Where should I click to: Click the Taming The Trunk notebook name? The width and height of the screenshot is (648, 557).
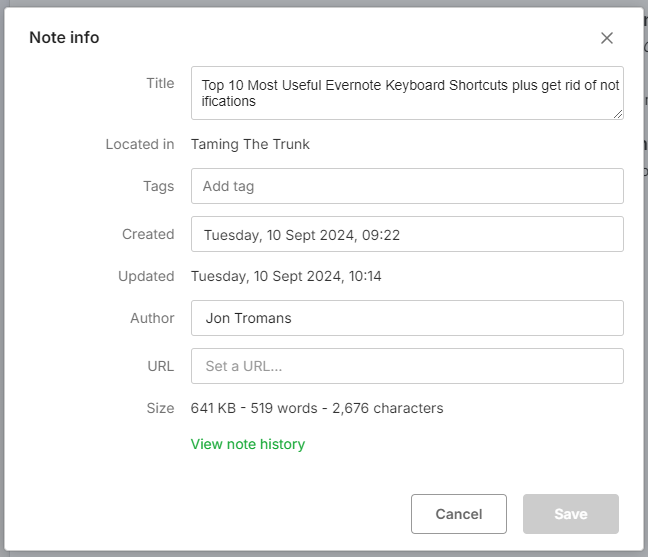click(x=250, y=144)
